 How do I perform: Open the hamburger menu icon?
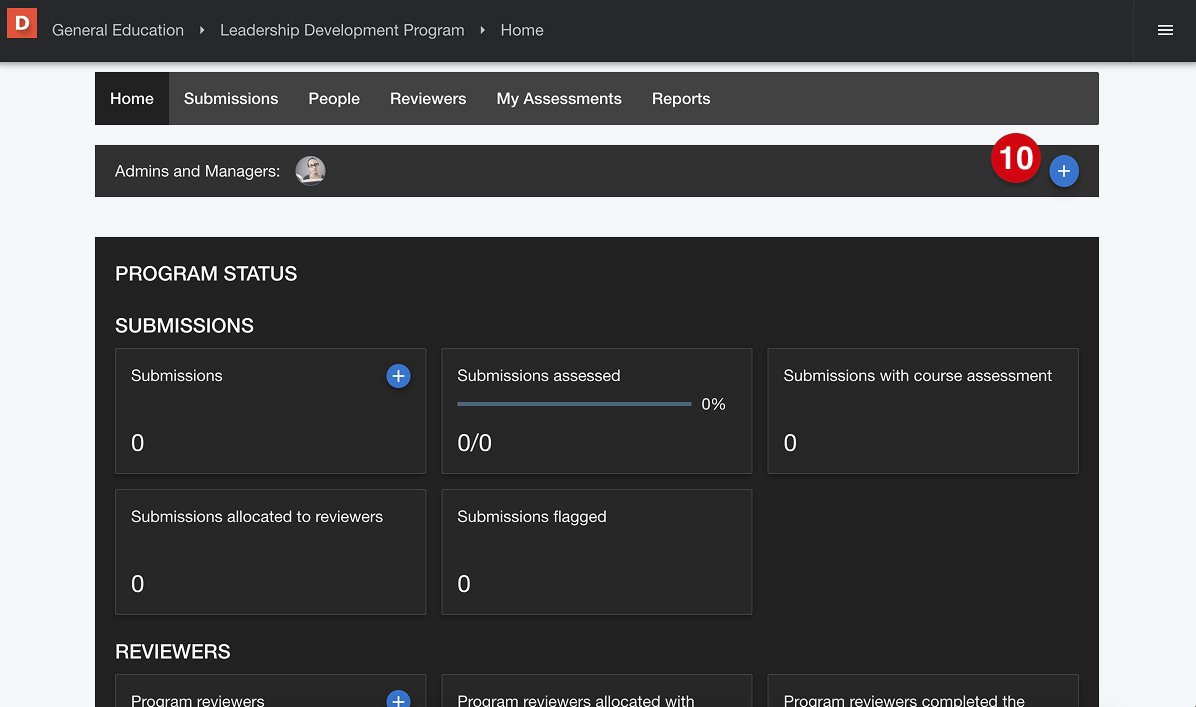1165,31
